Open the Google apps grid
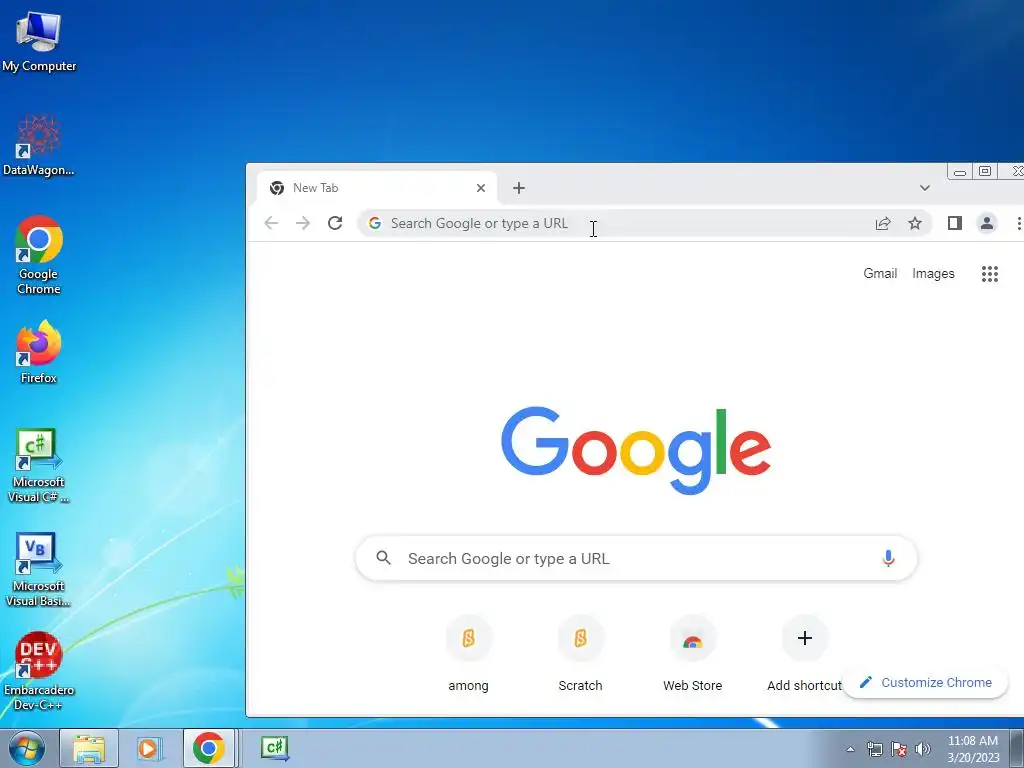The height and width of the screenshot is (768, 1024). pyautogui.click(x=990, y=274)
